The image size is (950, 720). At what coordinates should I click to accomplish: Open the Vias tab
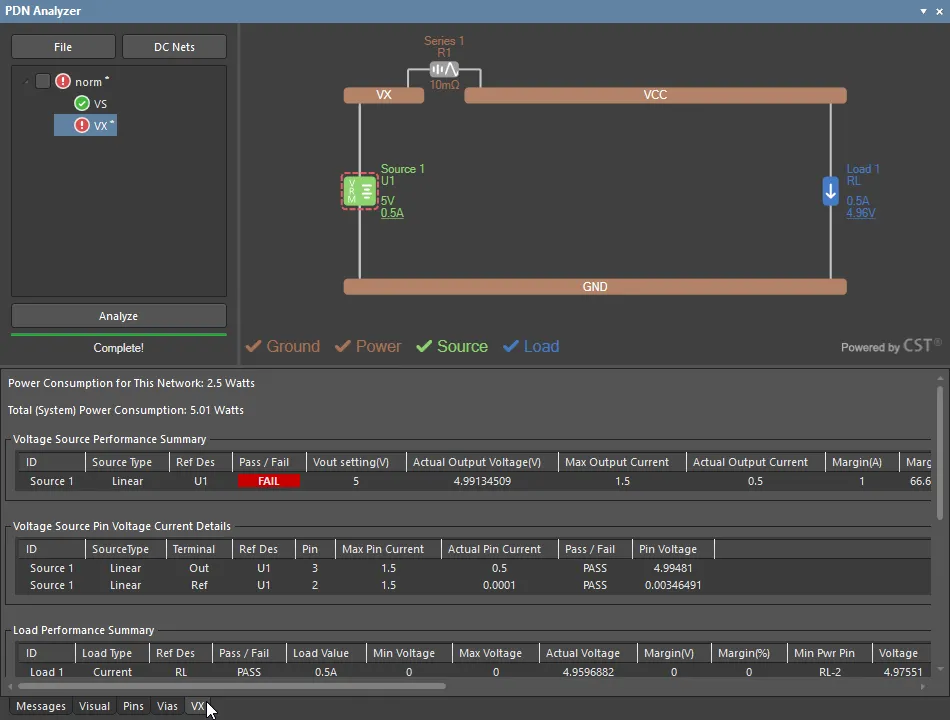167,706
